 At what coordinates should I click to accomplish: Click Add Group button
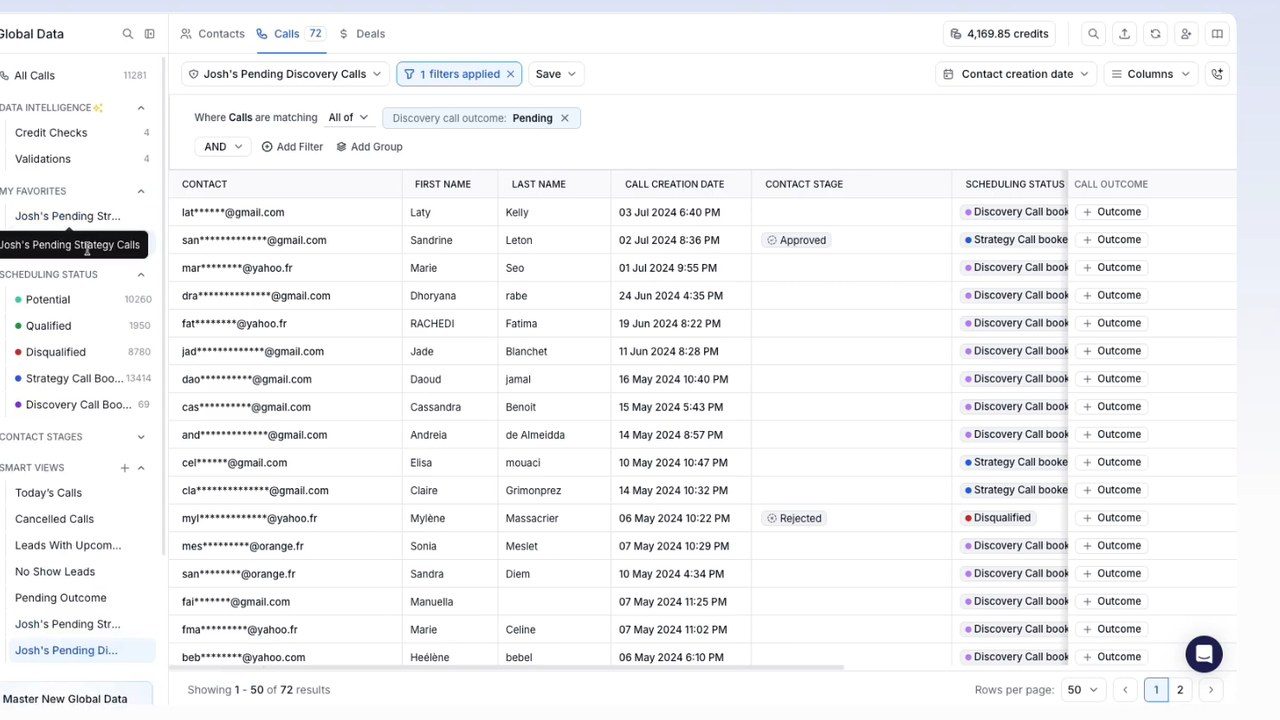(369, 147)
